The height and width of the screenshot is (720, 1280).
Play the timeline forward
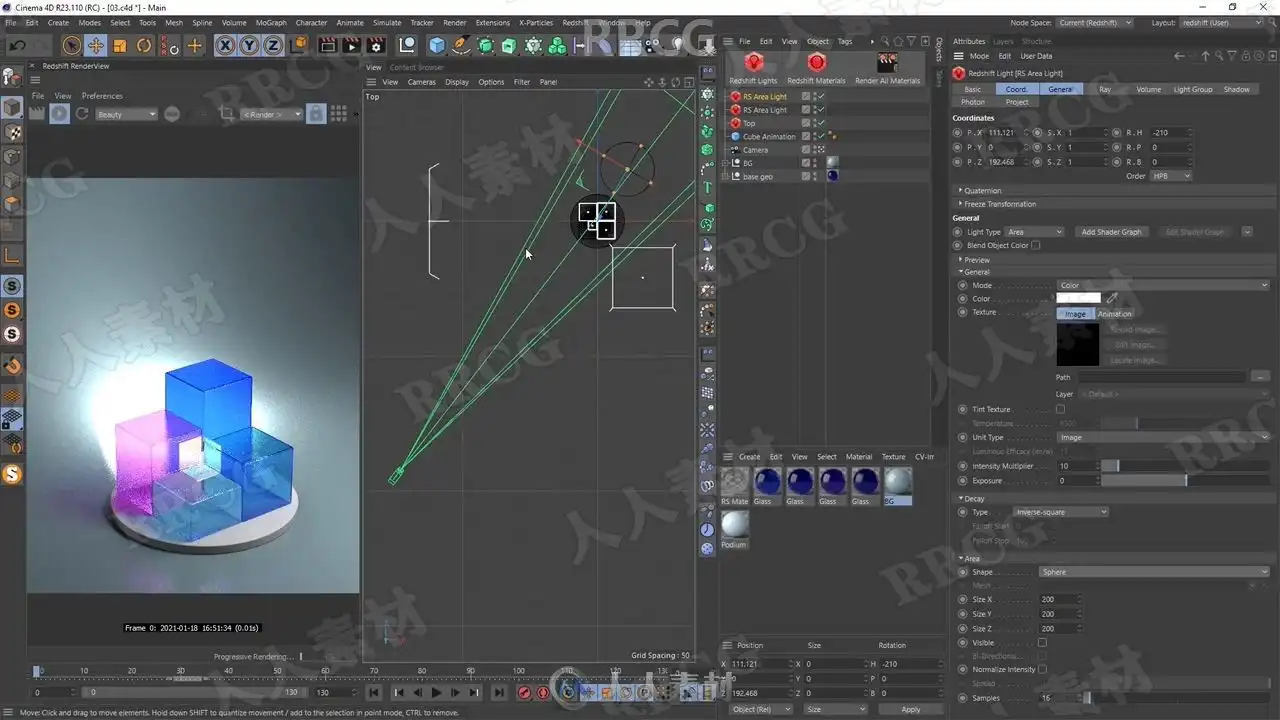(x=436, y=692)
